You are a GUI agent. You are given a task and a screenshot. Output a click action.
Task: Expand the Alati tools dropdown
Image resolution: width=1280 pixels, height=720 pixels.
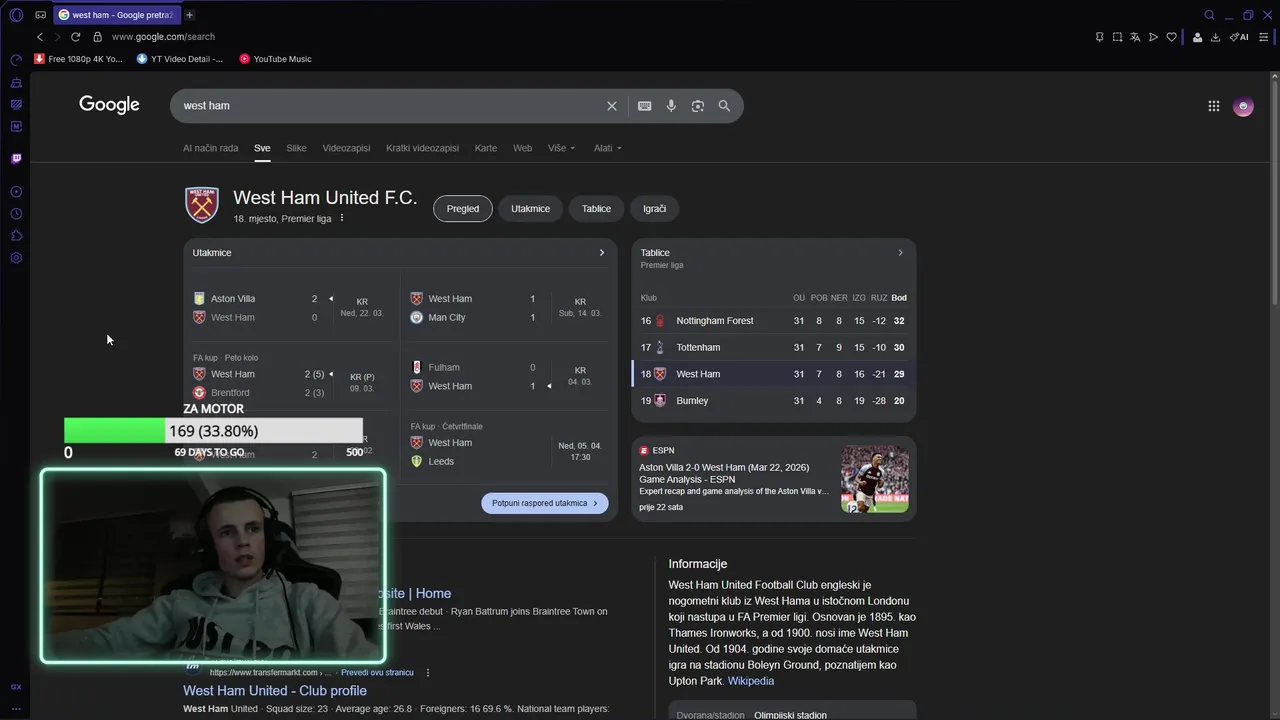coord(607,148)
